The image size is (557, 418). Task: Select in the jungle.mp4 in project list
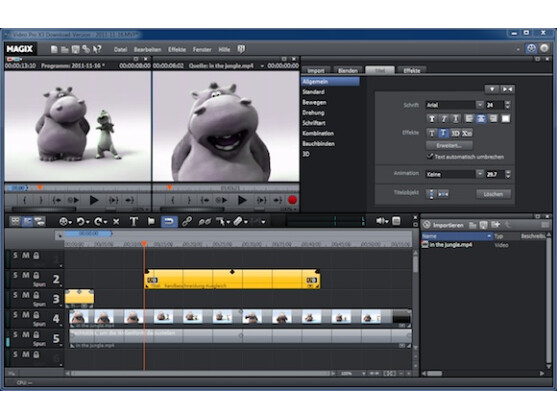450,245
